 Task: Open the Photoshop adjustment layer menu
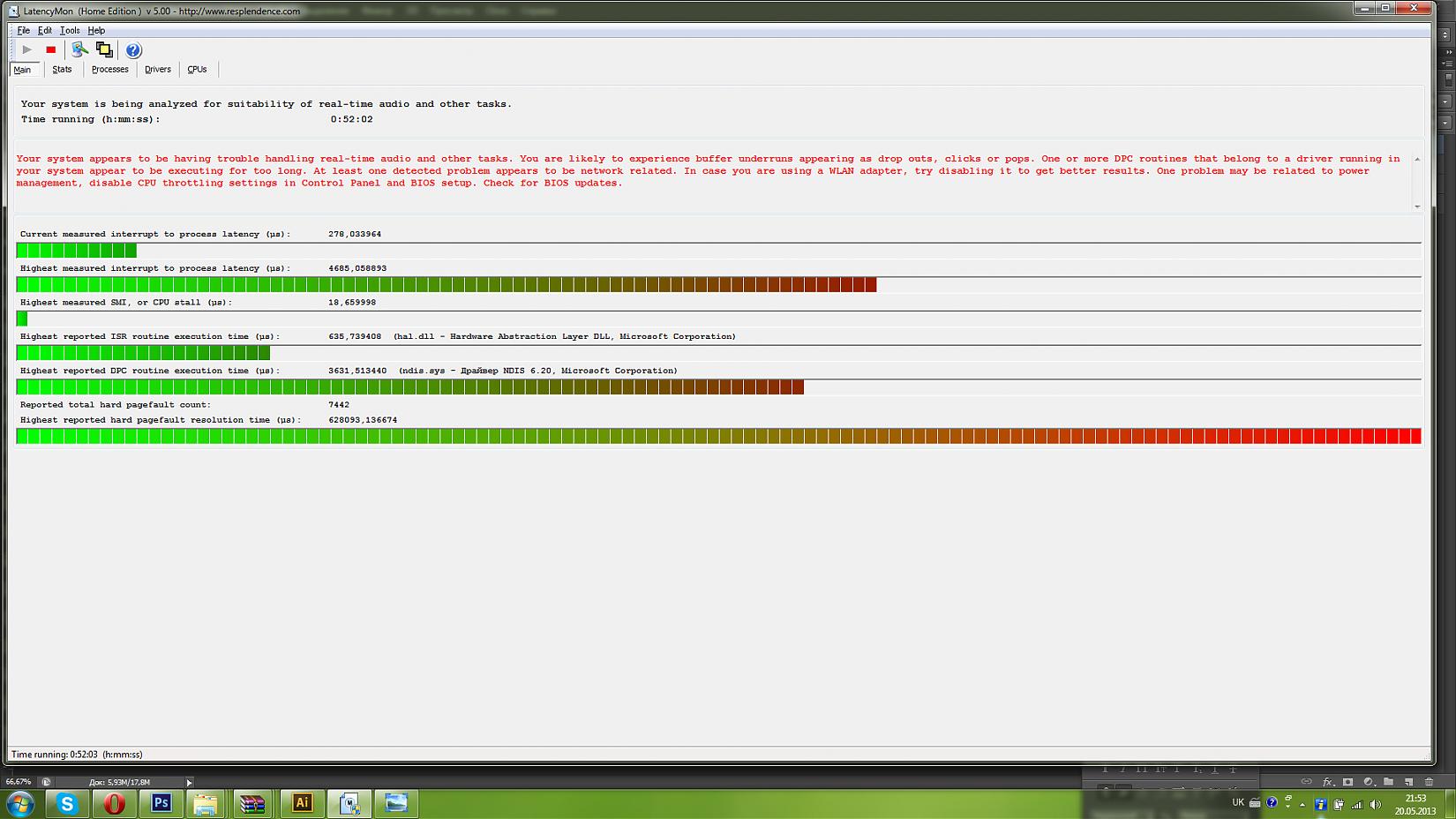(1369, 782)
